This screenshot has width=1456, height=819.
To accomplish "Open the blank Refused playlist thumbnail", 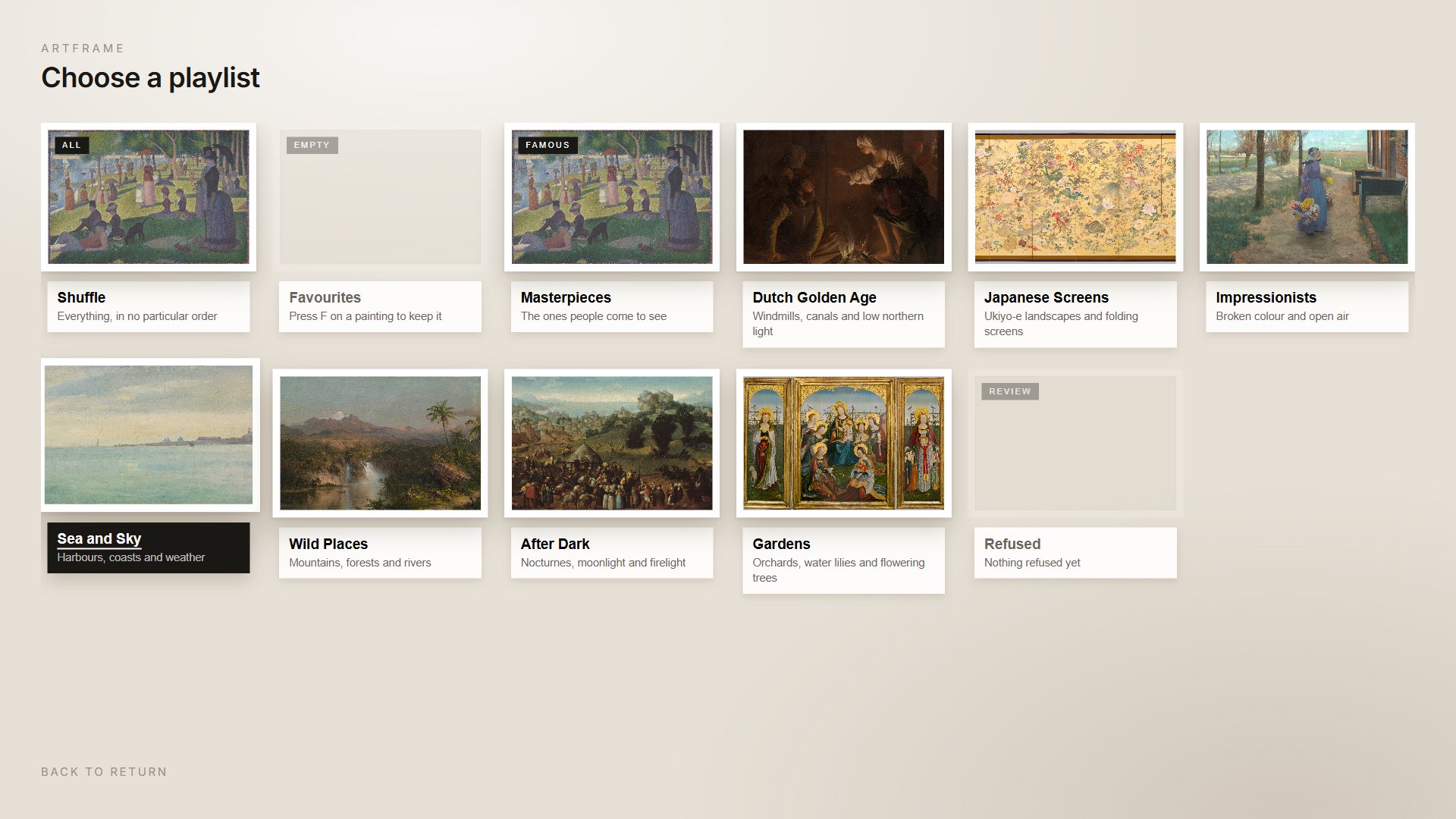I will pos(1075,443).
